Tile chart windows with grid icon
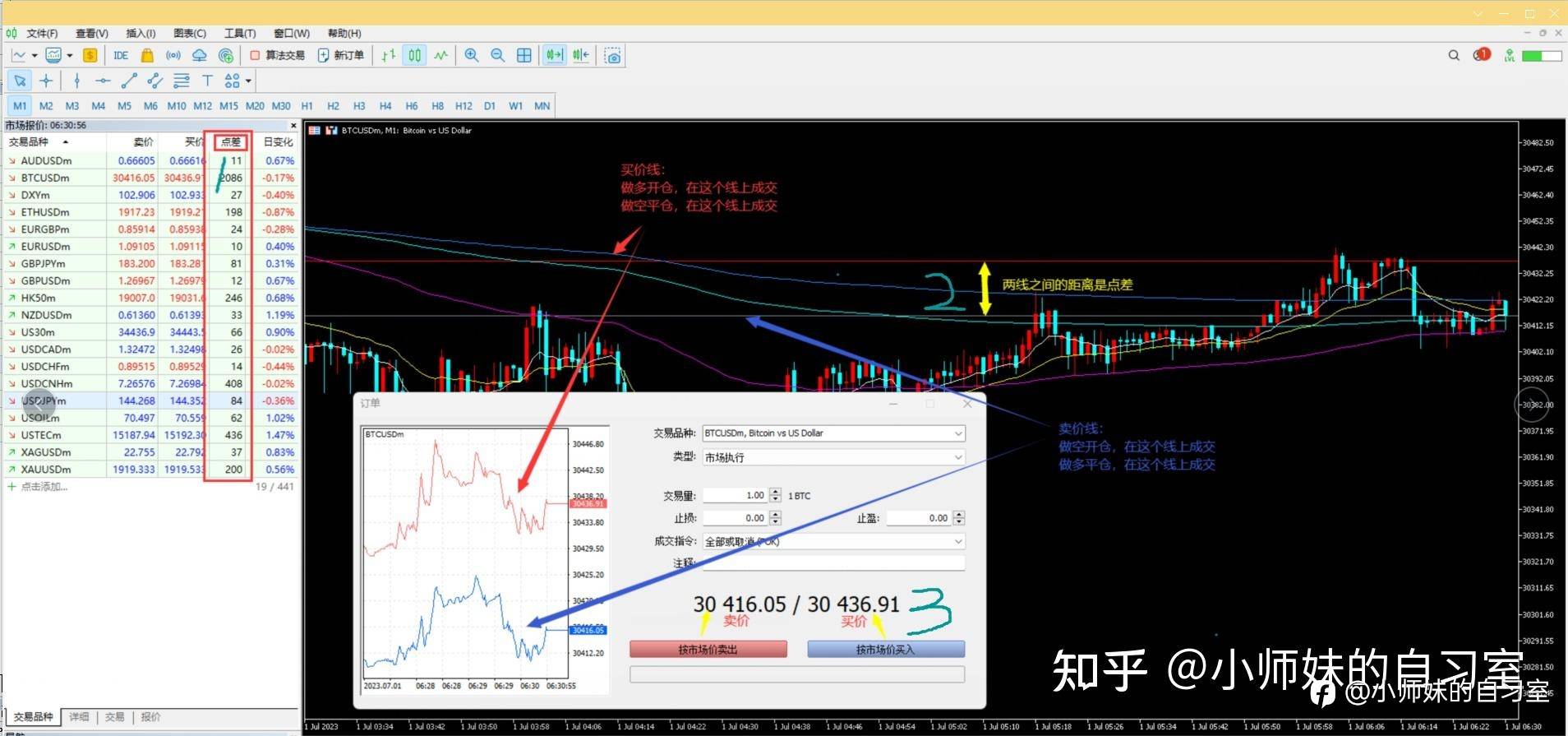The image size is (1568, 736). (524, 55)
